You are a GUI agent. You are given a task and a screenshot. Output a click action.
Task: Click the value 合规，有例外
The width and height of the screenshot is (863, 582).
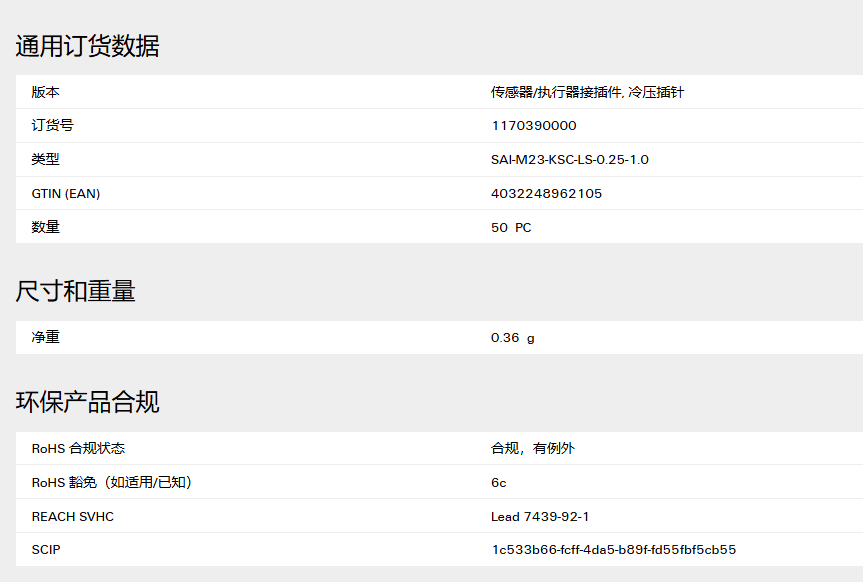tap(533, 448)
